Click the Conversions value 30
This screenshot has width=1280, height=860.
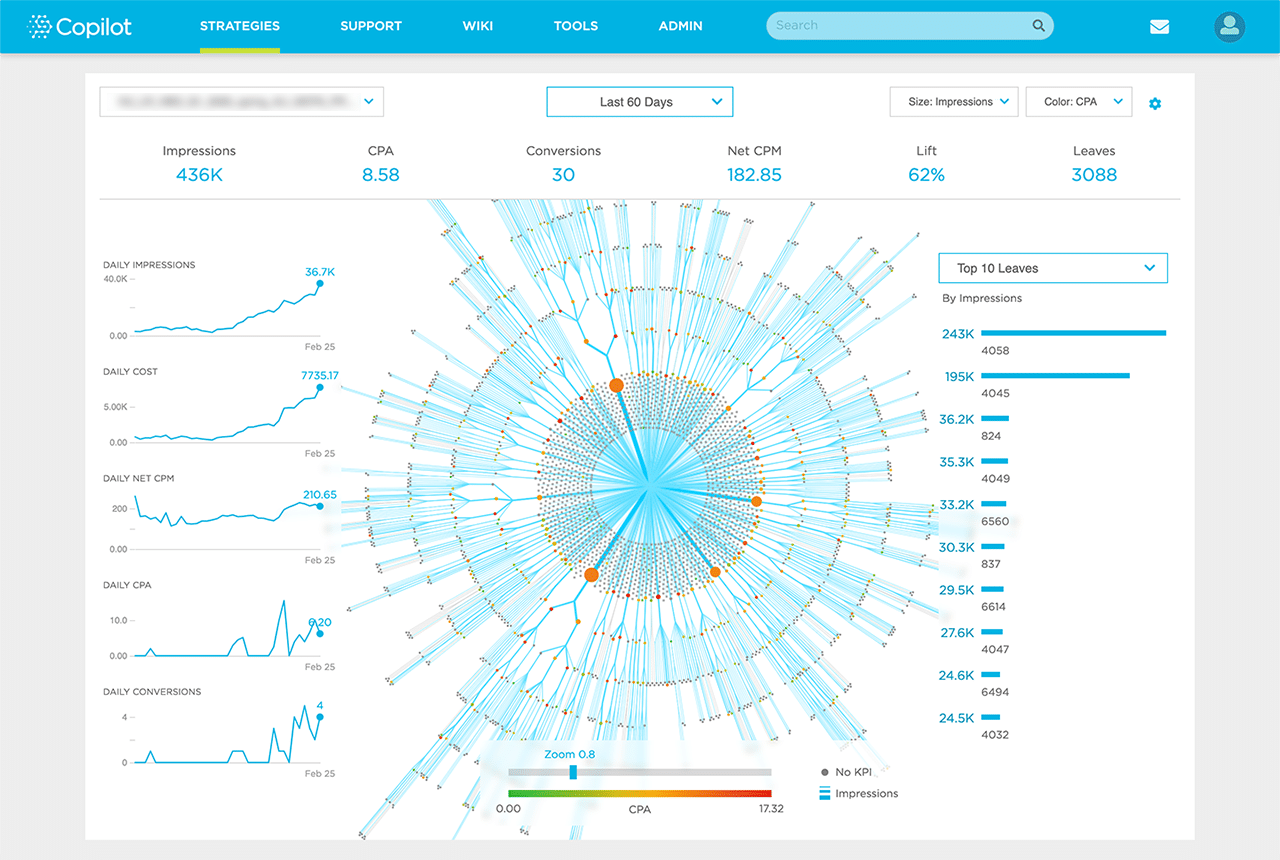[x=563, y=175]
